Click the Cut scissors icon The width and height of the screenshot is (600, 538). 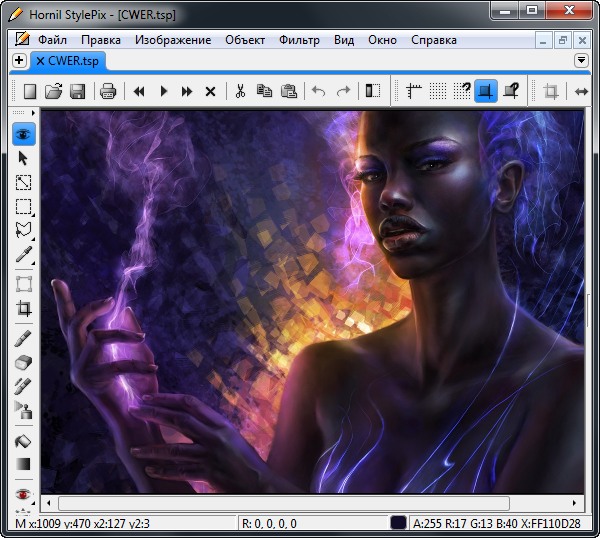(x=240, y=91)
